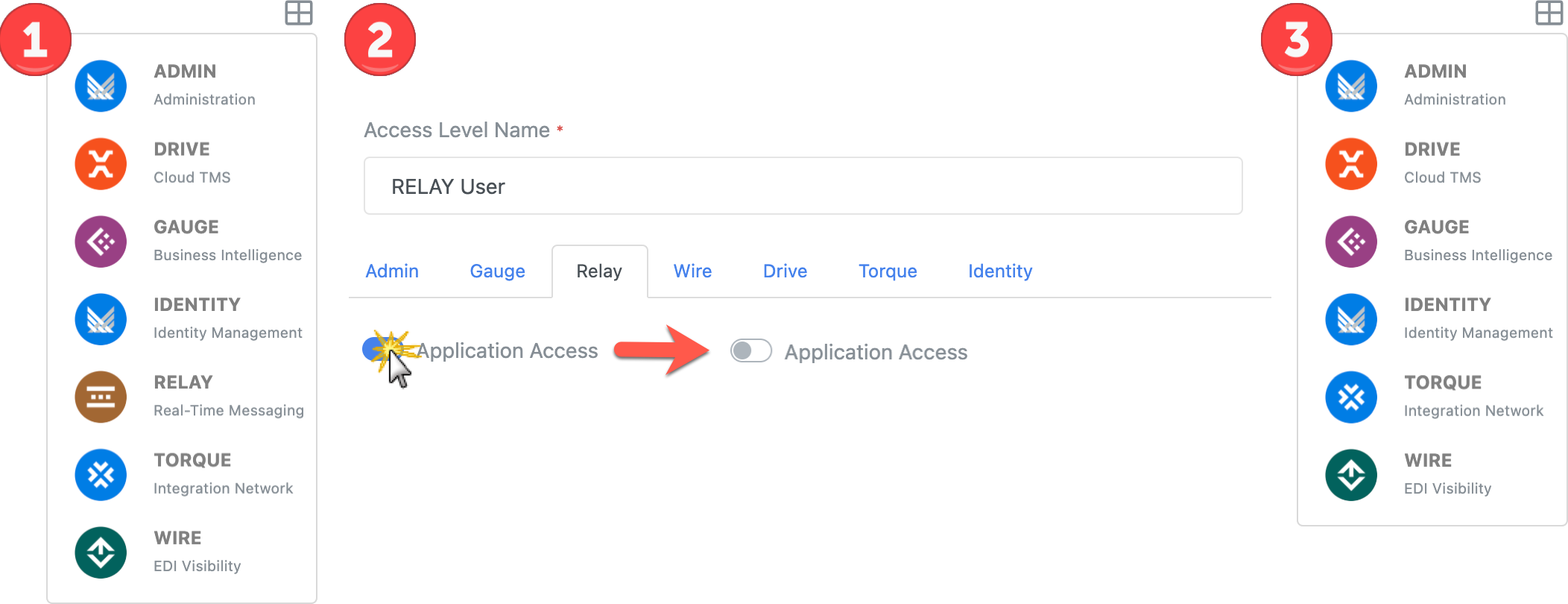Click the brown RELAY Real-Time Messaging icon
The image size is (1568, 604).
[x=101, y=397]
